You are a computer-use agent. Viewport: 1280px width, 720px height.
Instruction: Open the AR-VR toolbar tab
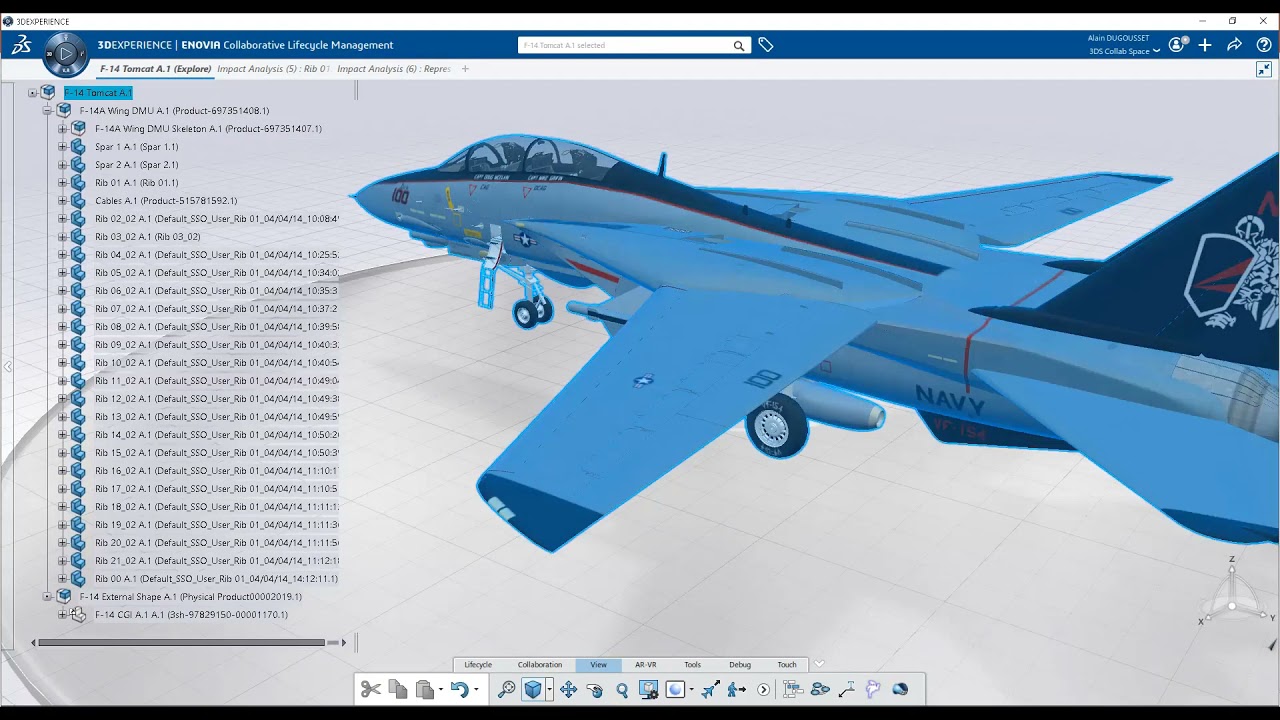pyautogui.click(x=646, y=665)
